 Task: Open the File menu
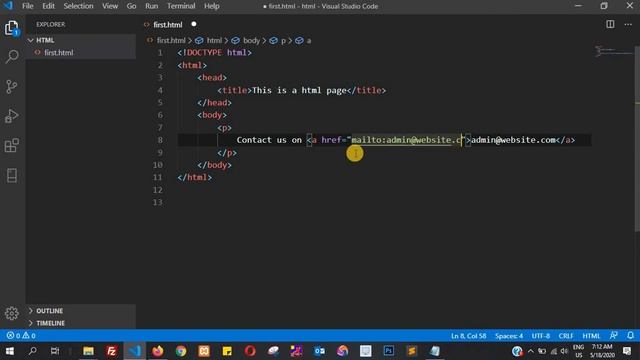[x=28, y=6]
